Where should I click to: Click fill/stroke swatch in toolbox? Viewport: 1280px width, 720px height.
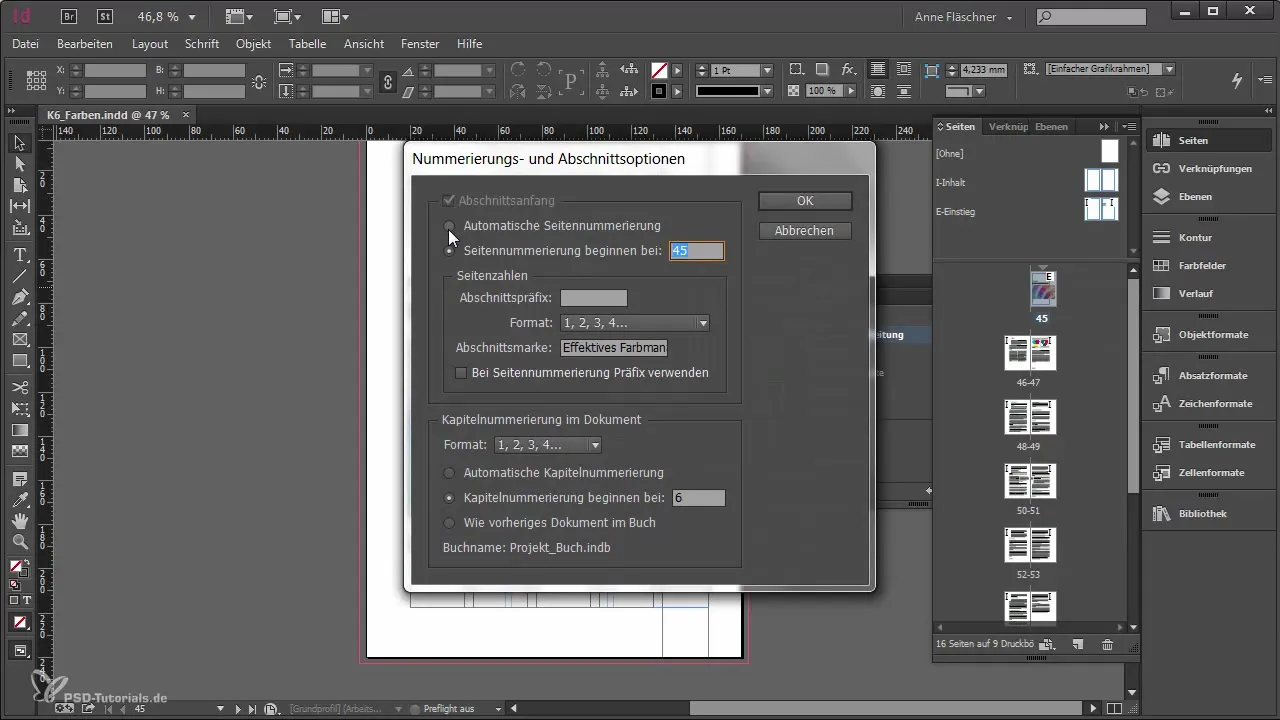click(18, 569)
